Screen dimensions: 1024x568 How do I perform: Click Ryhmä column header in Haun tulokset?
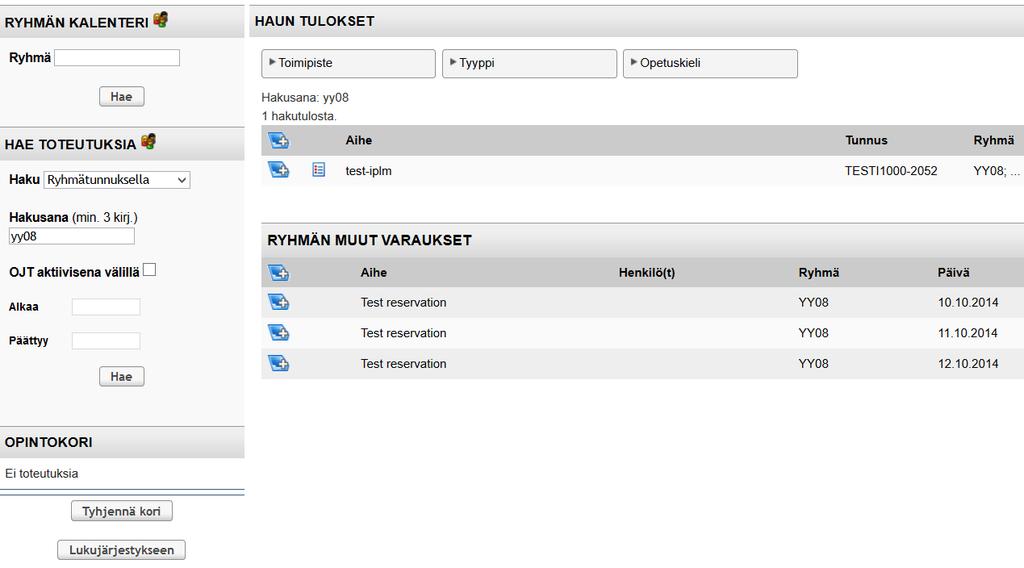coord(993,140)
